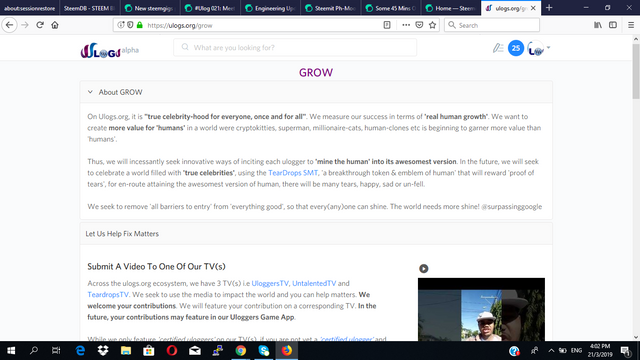Open File Explorer from taskbar
Viewport: 640px width, 360px height.
point(126,351)
